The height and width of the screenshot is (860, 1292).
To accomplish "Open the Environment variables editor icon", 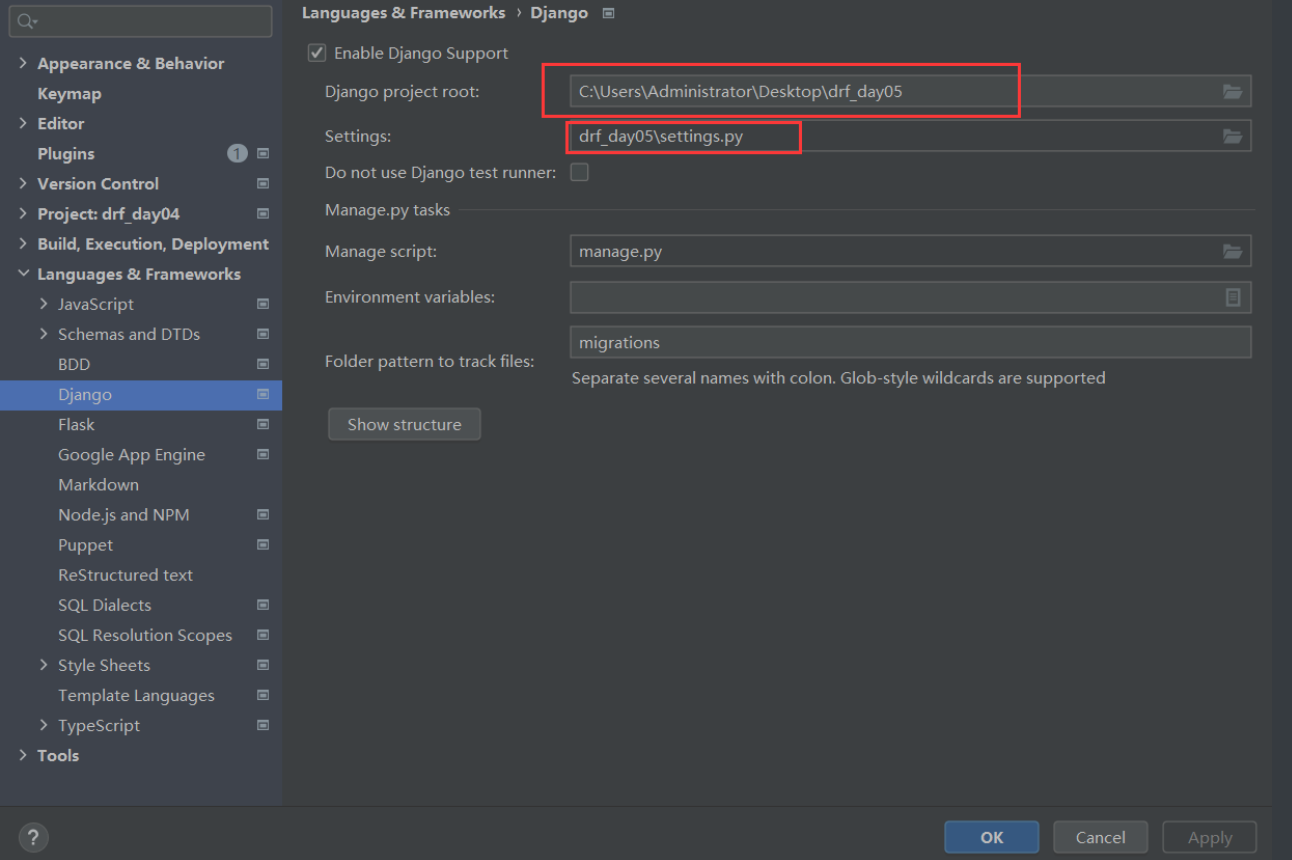I will click(1233, 297).
